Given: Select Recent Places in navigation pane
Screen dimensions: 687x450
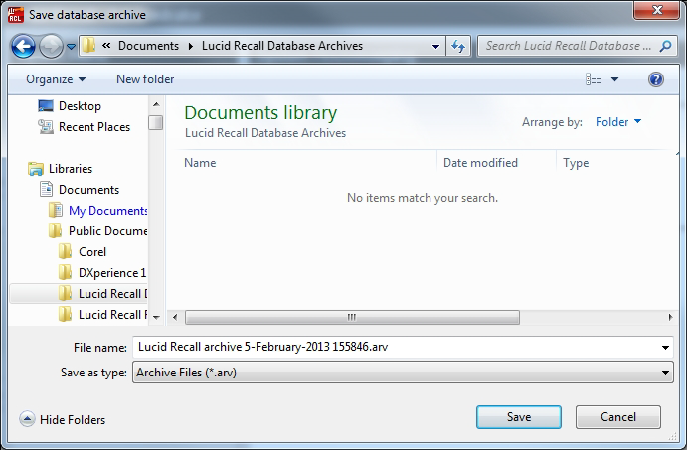Looking at the screenshot, I should pyautogui.click(x=94, y=127).
